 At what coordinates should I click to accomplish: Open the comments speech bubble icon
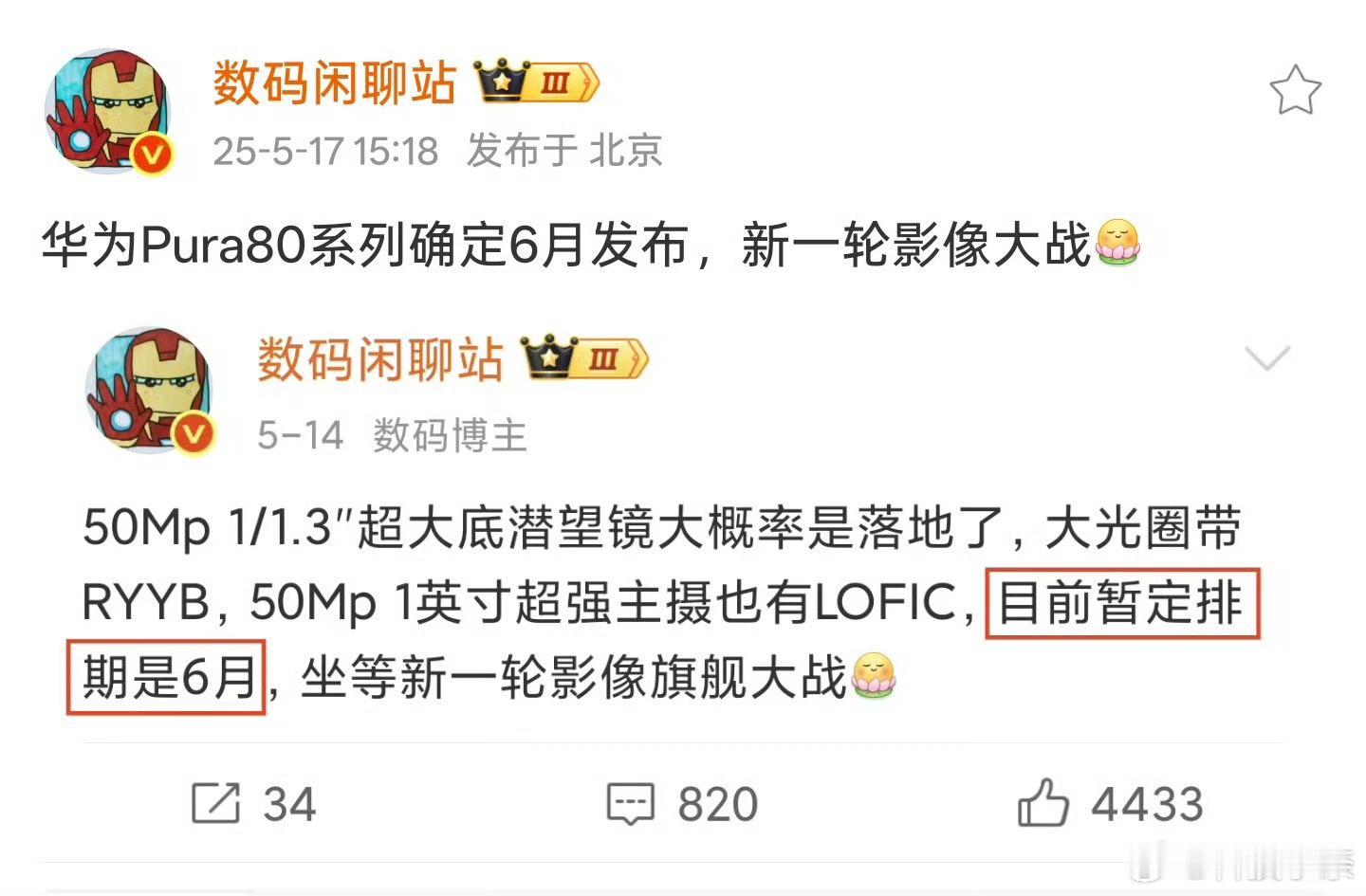tap(631, 804)
